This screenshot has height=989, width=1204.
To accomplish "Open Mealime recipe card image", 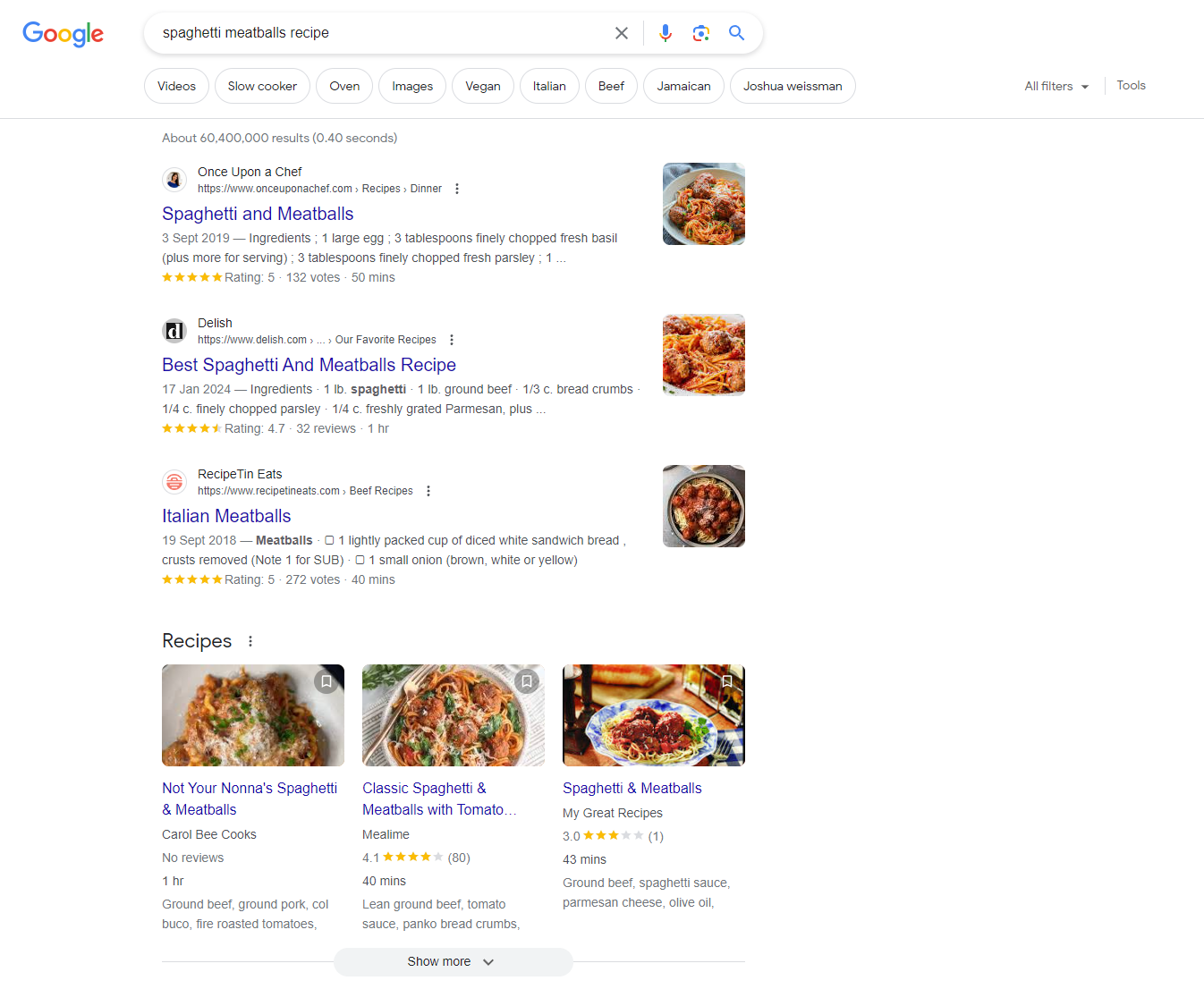I will coord(454,715).
